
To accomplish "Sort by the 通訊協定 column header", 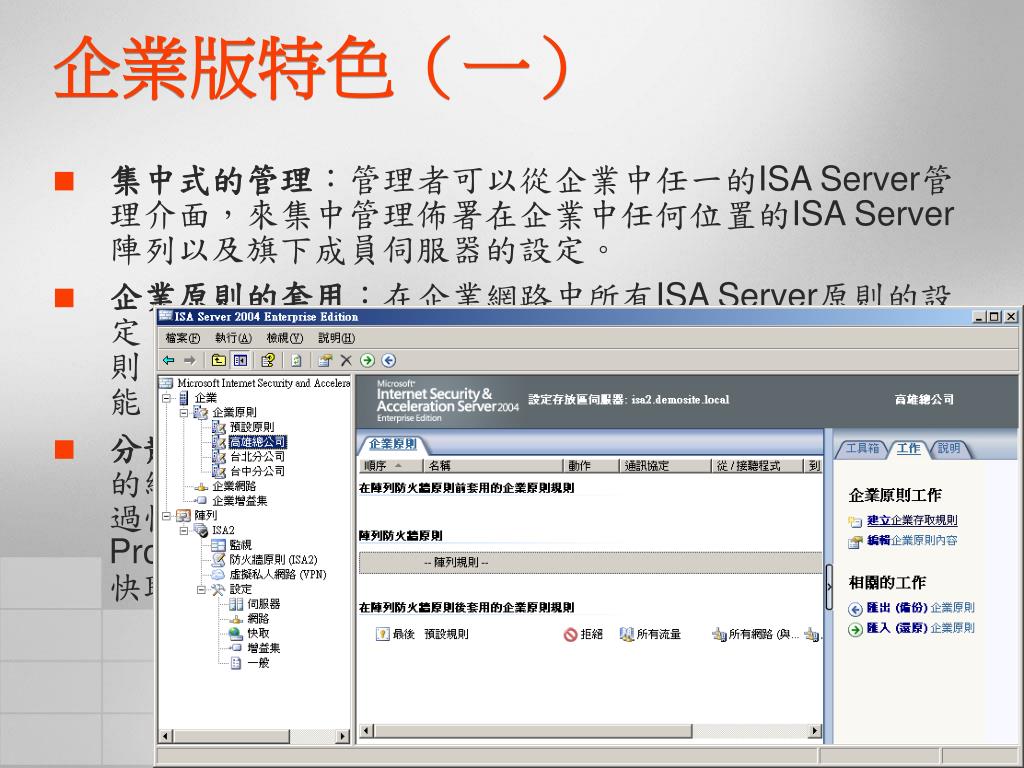I will pos(665,466).
